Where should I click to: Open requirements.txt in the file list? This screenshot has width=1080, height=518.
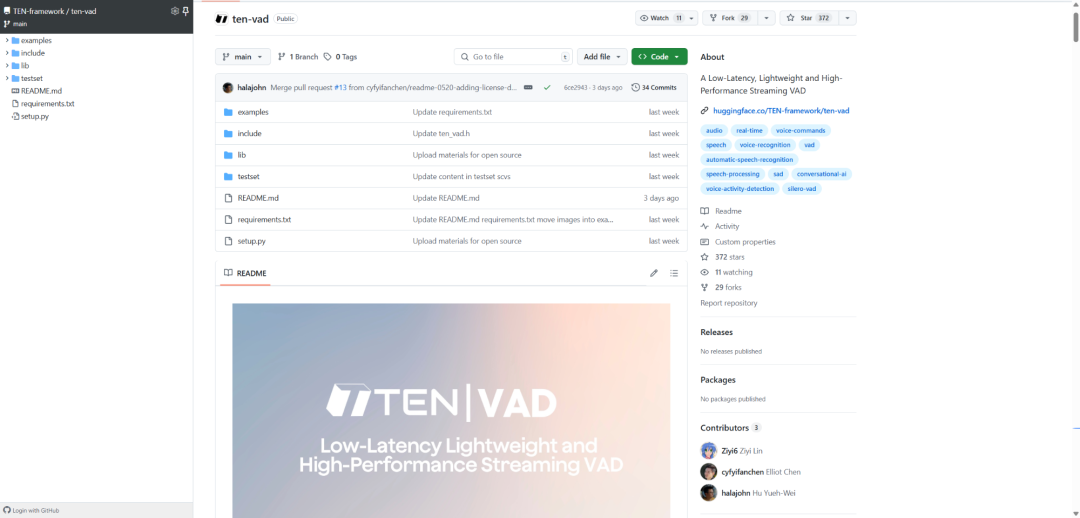(x=264, y=220)
